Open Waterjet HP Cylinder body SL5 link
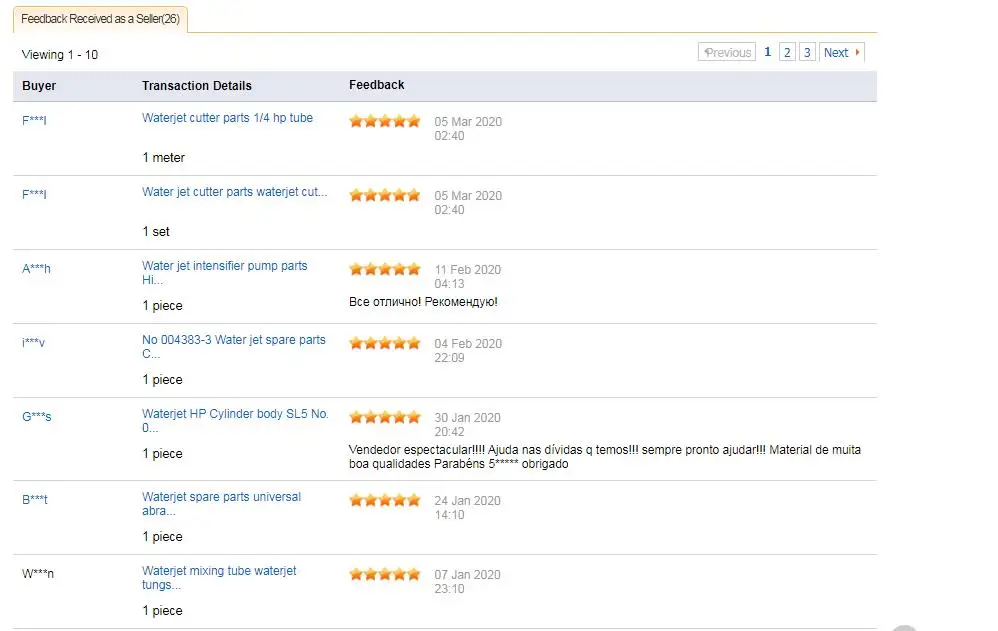This screenshot has height=631, width=998. coord(235,420)
